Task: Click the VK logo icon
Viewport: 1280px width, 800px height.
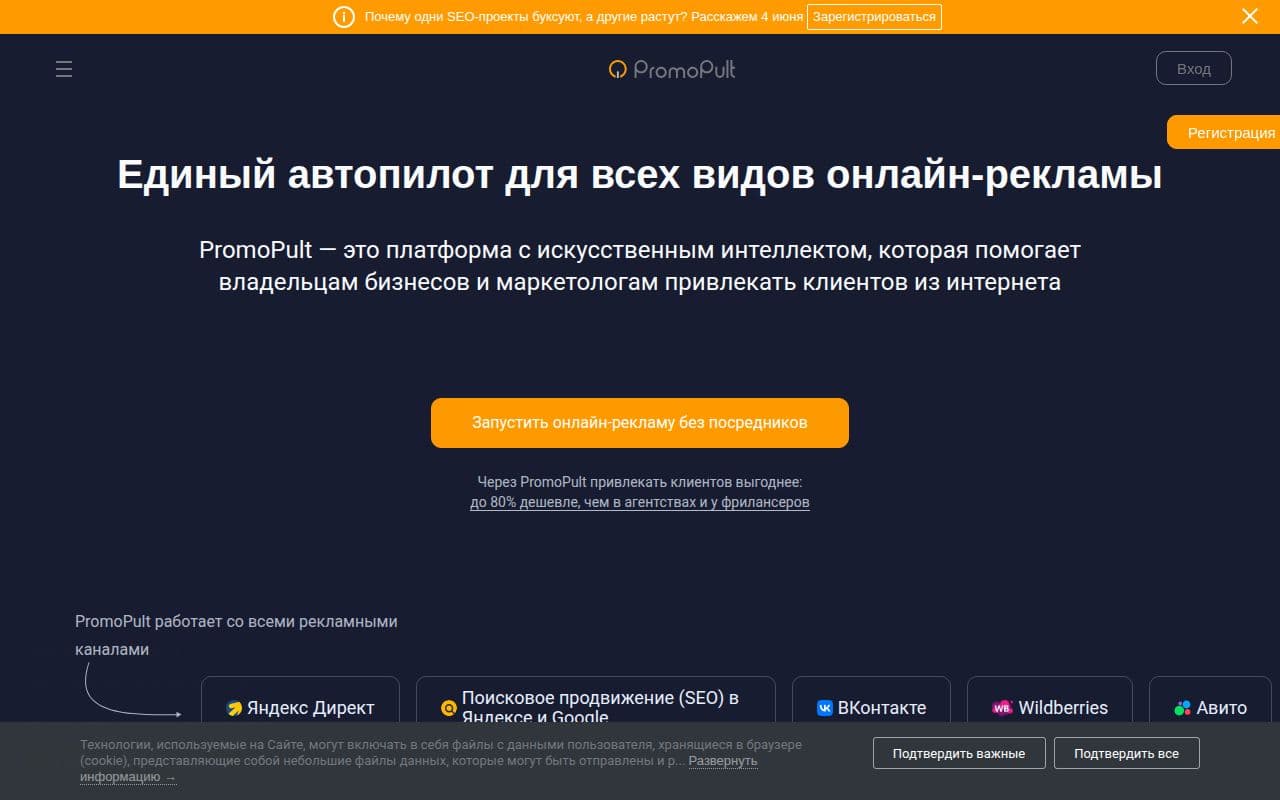Action: pos(825,708)
